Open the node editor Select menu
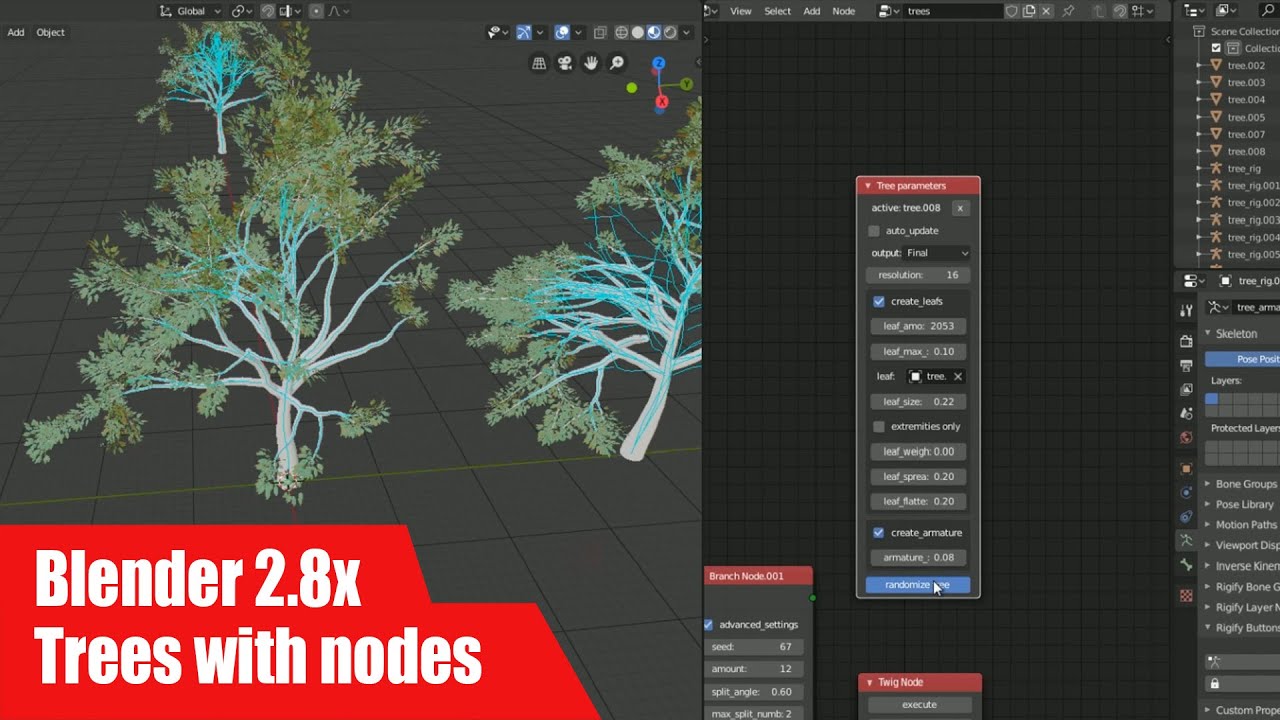The image size is (1280, 720). 777,11
